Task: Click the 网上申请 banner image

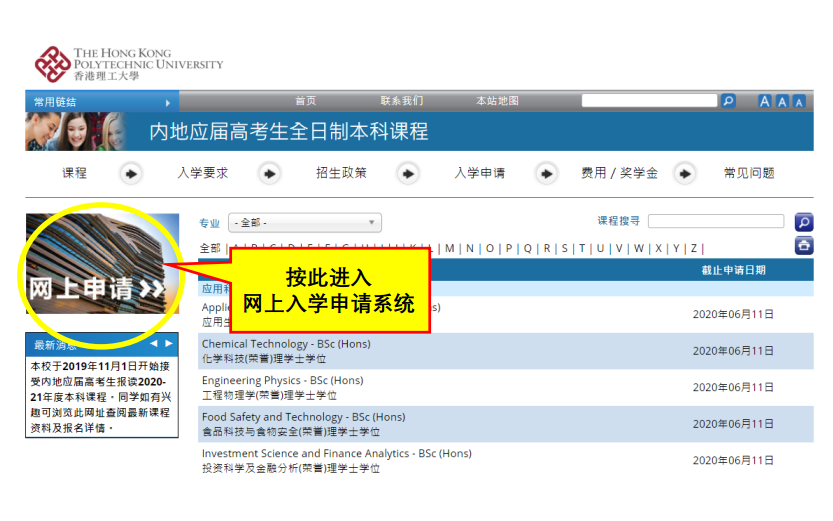Action: (x=100, y=265)
